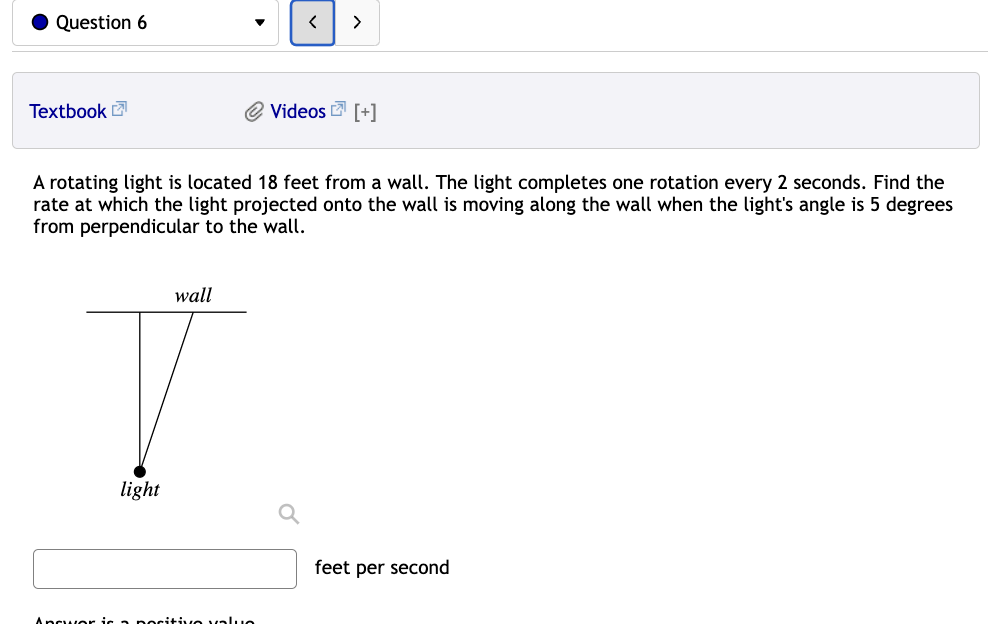988x624 pixels.
Task: Click the Question 6 label
Action: click(100, 21)
